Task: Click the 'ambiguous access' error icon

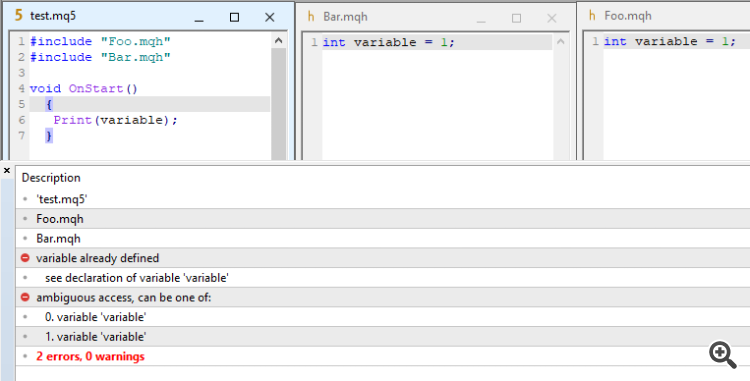Action: pyautogui.click(x=25, y=297)
